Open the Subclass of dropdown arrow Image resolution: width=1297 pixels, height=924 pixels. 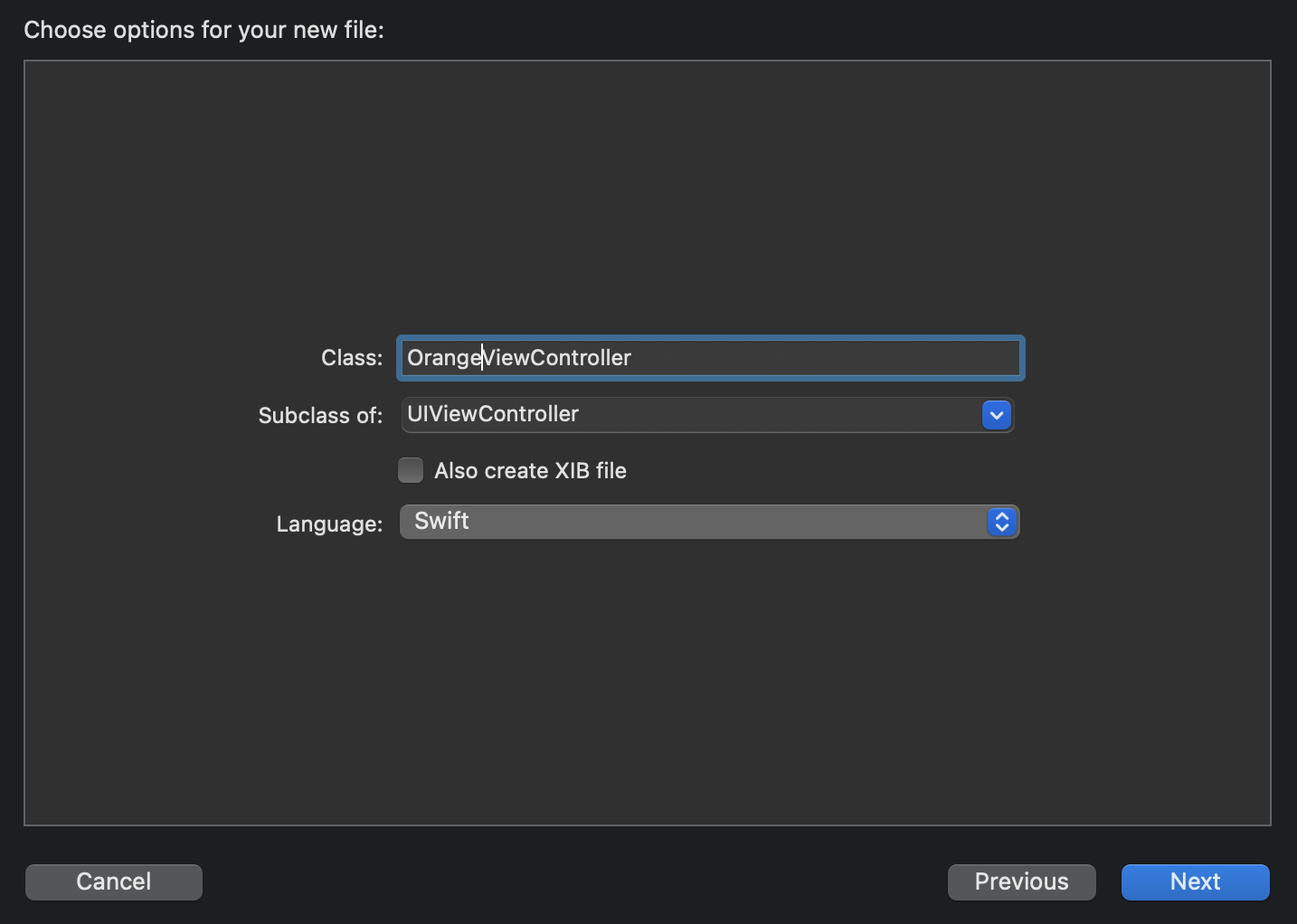coord(997,415)
